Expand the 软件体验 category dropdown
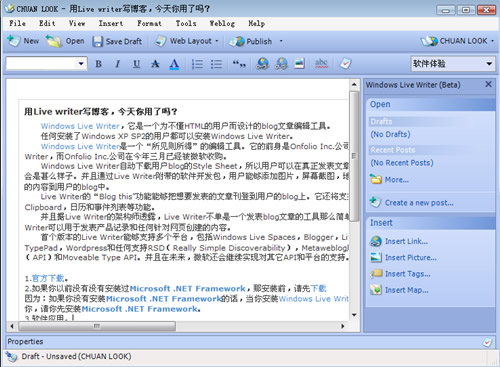Viewport: 500px width, 367px height. 453,63
